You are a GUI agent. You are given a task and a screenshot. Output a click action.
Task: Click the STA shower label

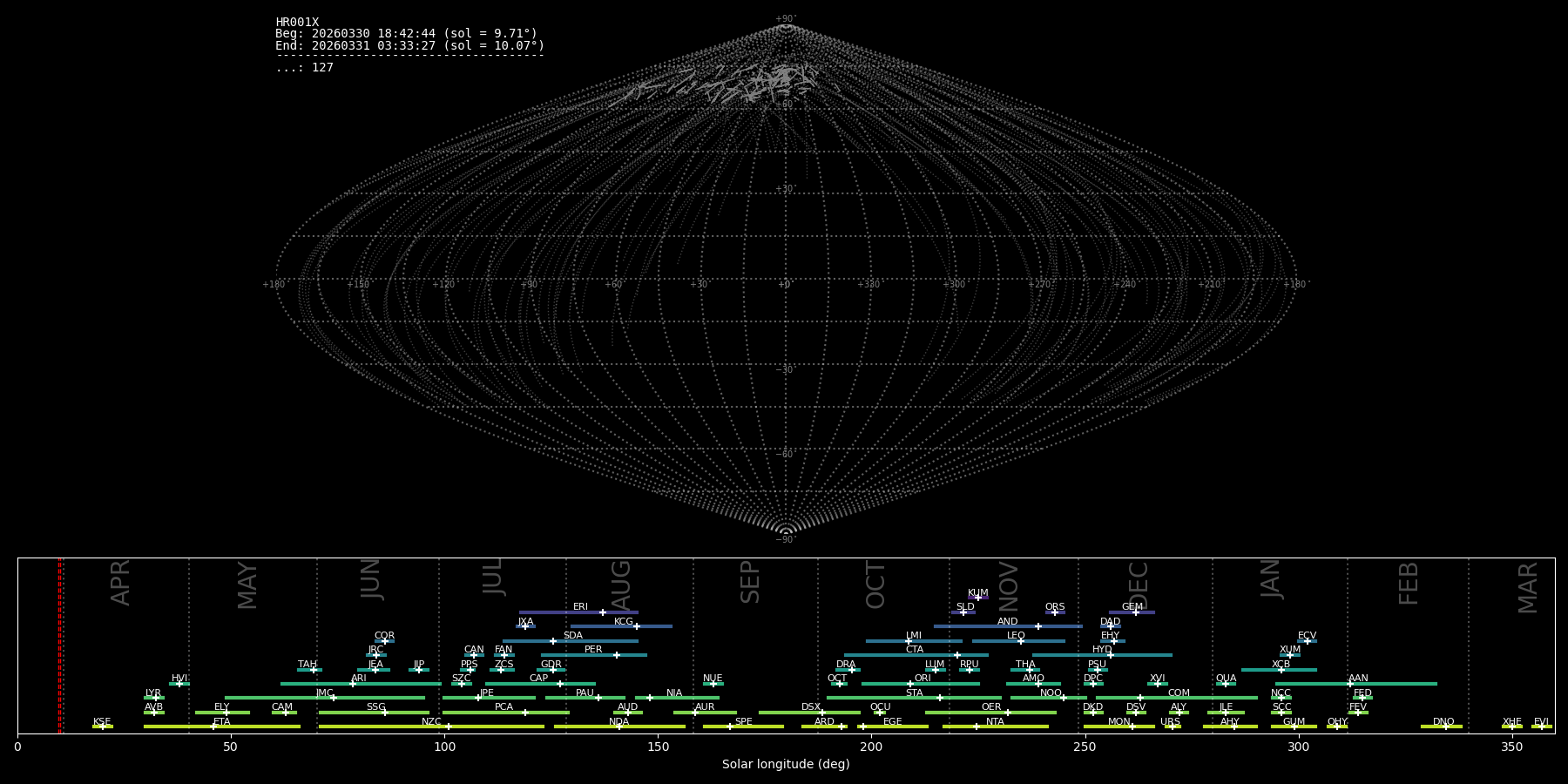click(914, 693)
